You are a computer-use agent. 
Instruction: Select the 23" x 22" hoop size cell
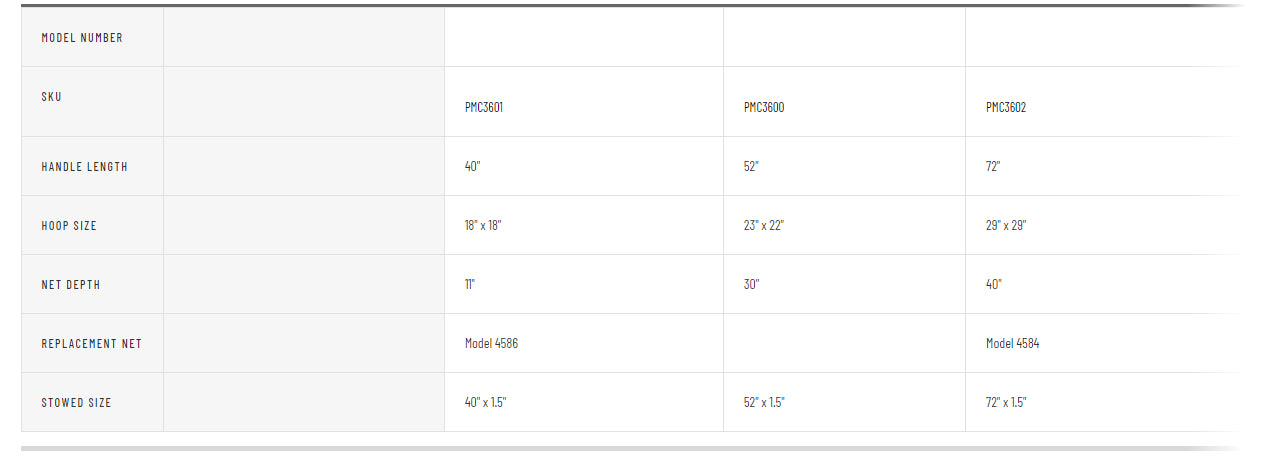point(764,226)
